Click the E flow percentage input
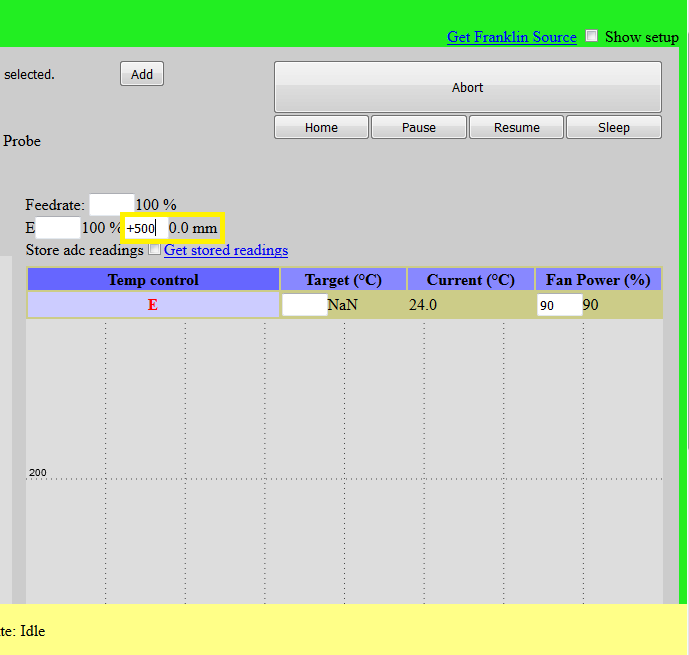 (57, 228)
